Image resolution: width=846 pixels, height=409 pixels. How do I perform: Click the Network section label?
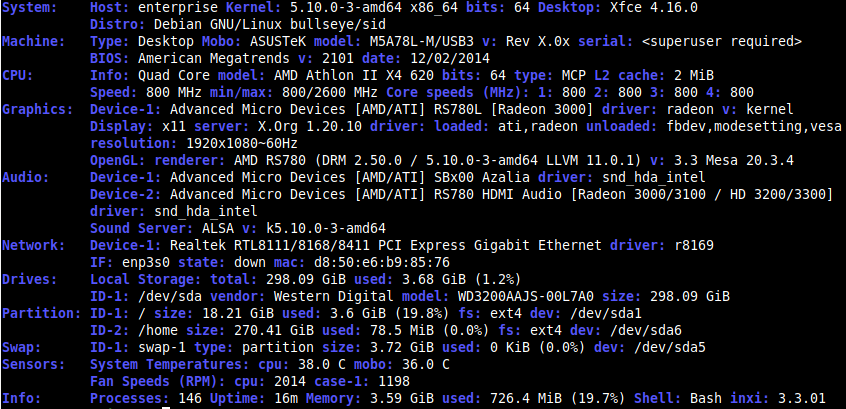click(33, 246)
